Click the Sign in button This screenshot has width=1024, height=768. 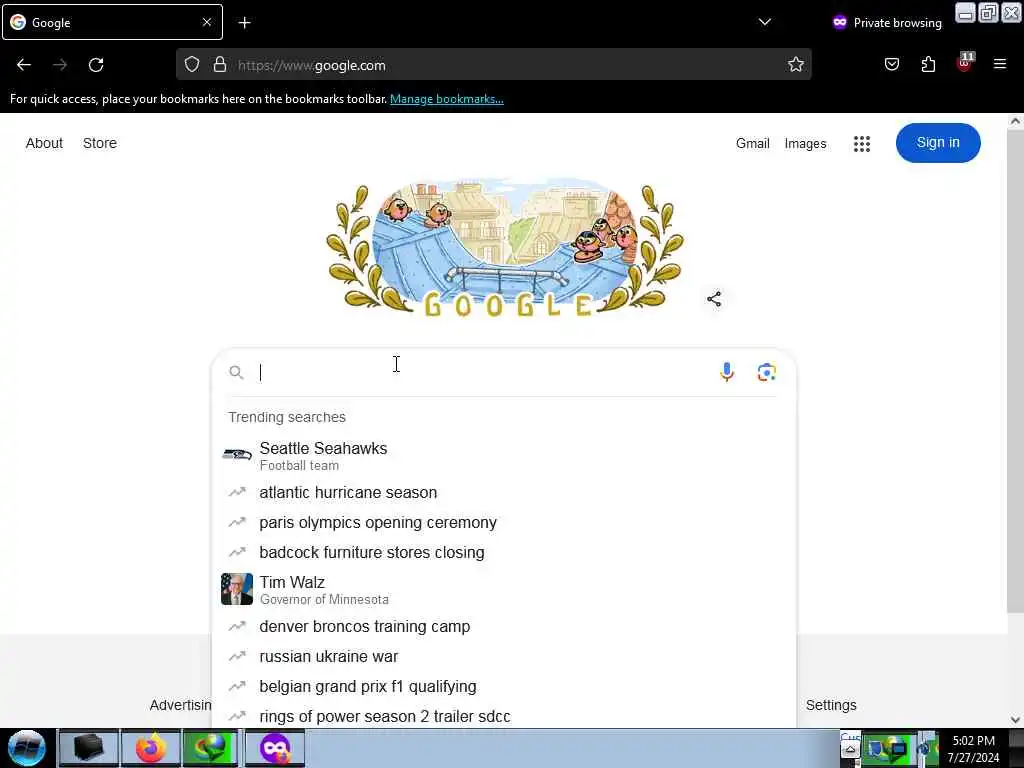[938, 142]
